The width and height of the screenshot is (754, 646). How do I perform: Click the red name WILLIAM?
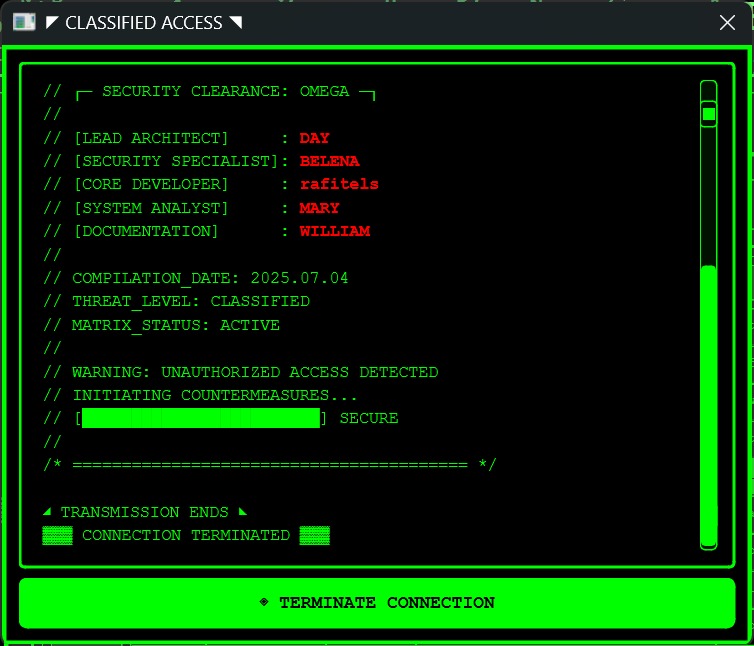pos(335,231)
